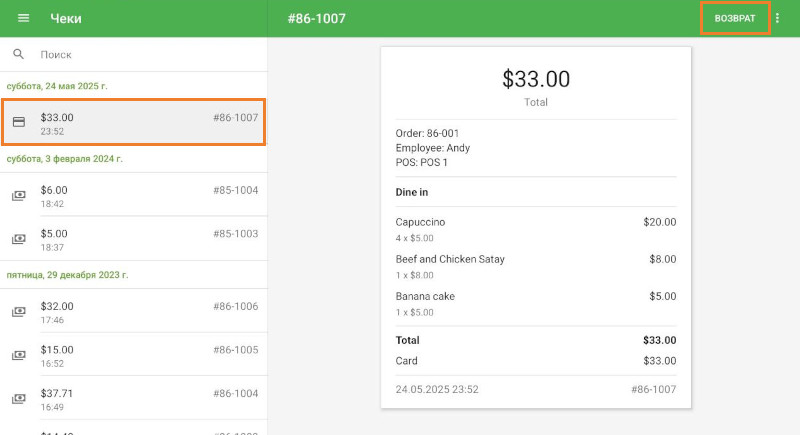Select receipt number #85-1004
Viewport: 800px width, 435px height.
click(235, 190)
